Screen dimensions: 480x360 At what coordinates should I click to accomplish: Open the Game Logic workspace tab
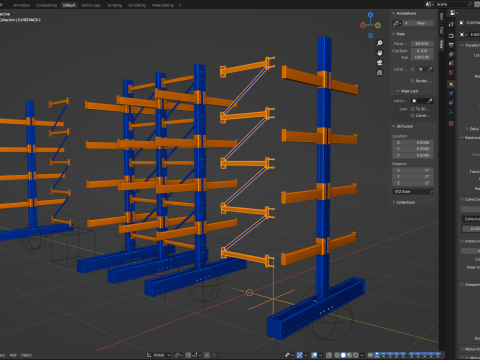point(91,5)
